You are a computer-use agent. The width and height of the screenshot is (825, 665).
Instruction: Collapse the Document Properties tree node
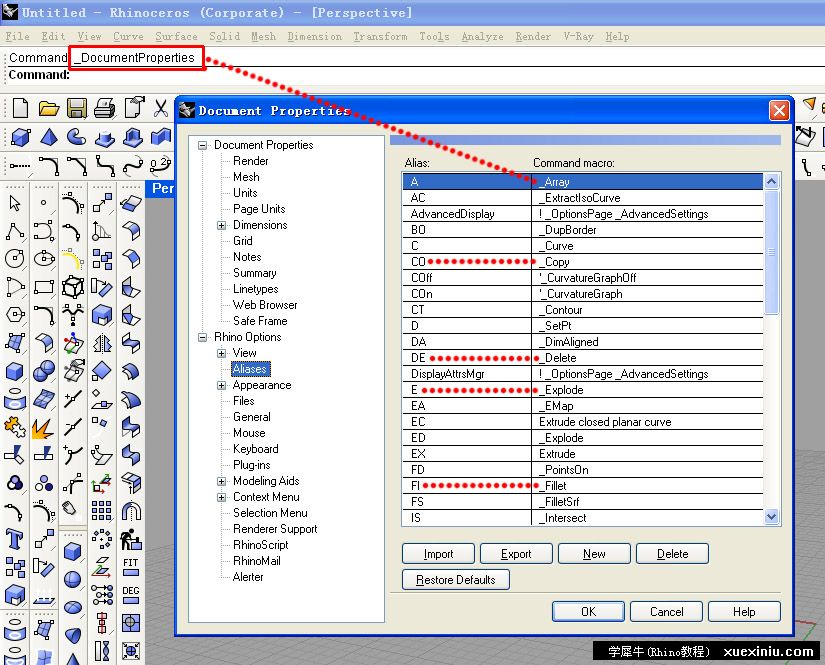point(203,145)
